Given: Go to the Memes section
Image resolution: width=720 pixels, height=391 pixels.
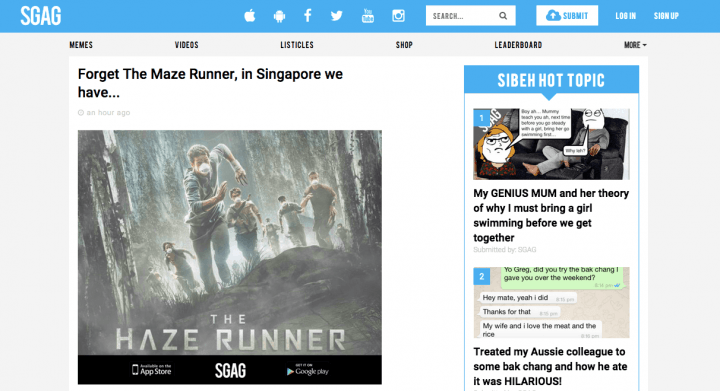Looking at the screenshot, I should click(81, 45).
